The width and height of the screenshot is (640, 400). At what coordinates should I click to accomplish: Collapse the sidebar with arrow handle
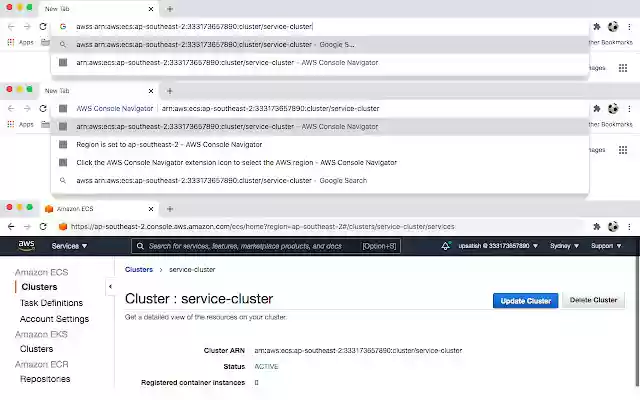(110, 287)
